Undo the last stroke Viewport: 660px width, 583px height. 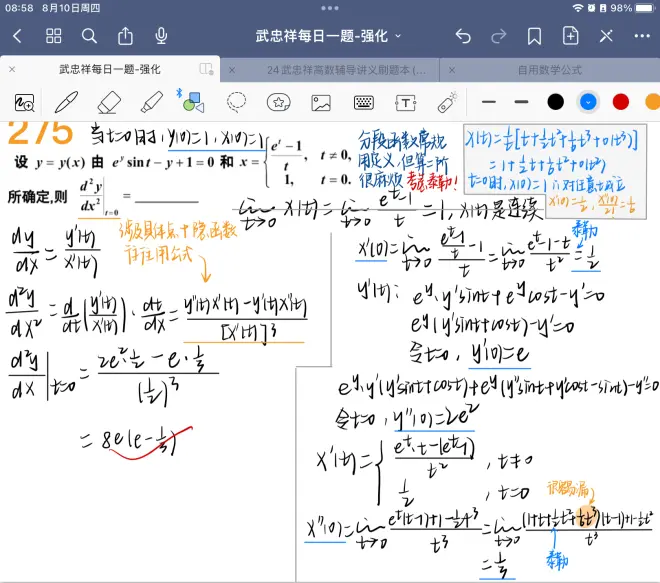tap(462, 36)
